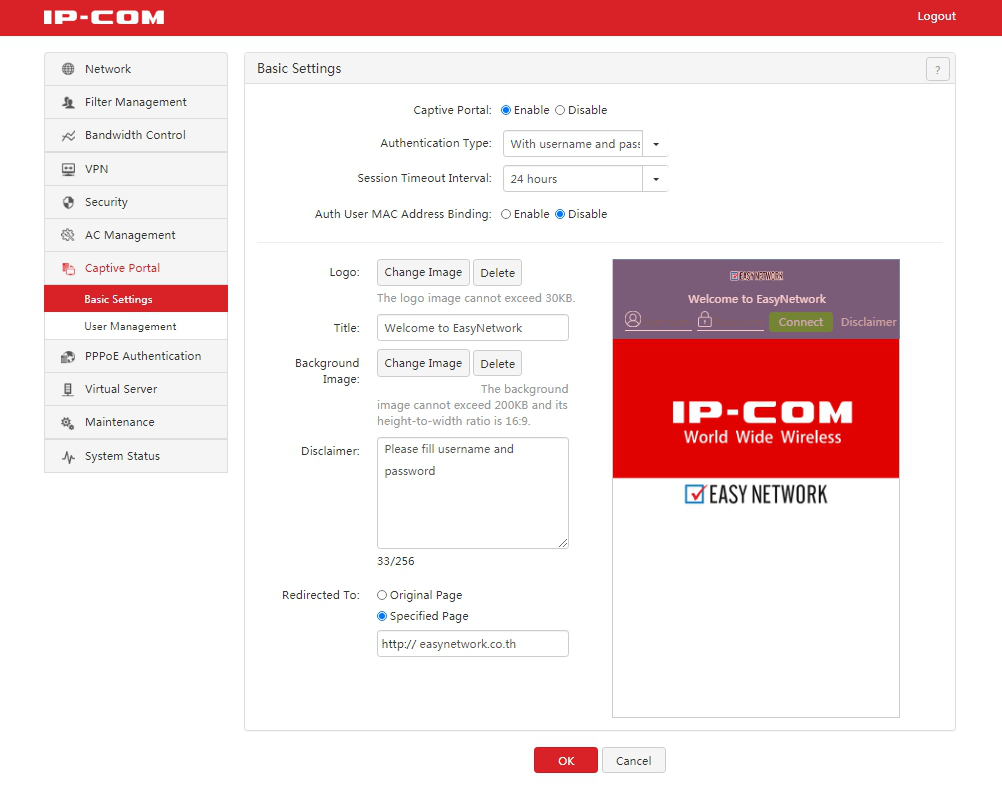Screen dimensions: 1002x799
Task: Save settings with the OK button
Action: (x=566, y=761)
